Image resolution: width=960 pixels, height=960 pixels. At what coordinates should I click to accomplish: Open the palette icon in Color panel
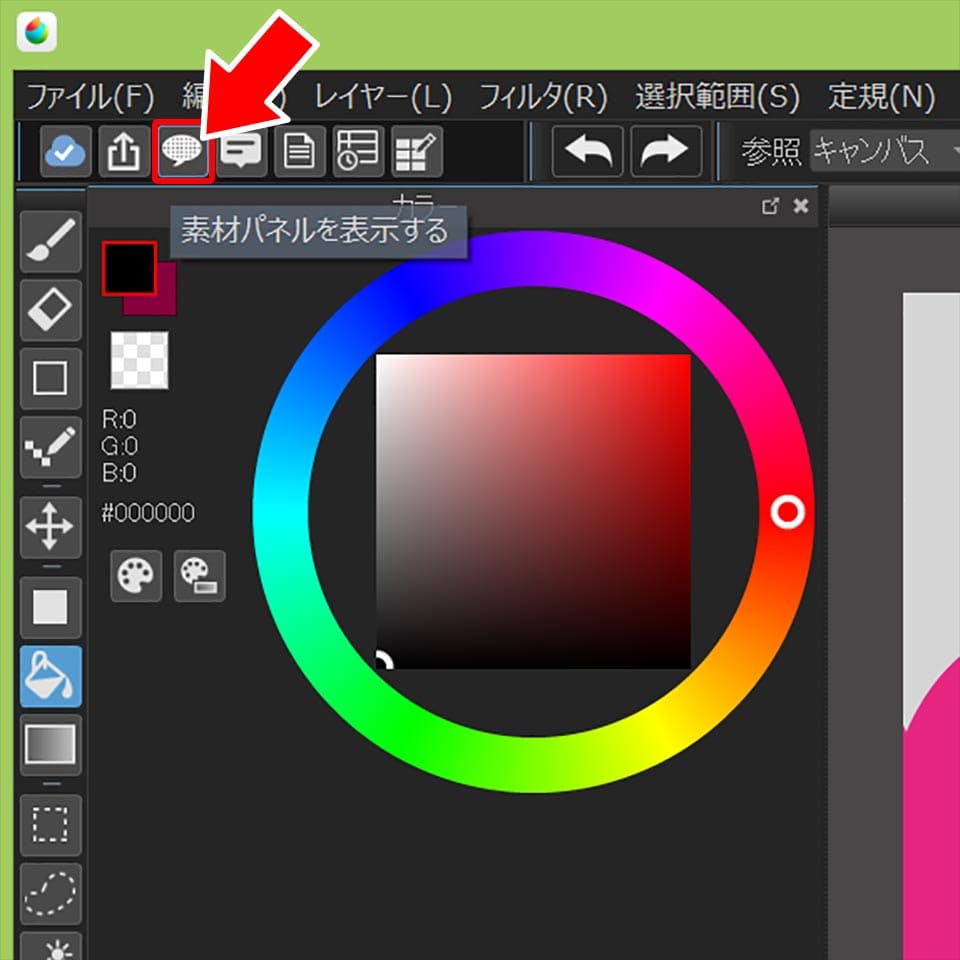136,576
